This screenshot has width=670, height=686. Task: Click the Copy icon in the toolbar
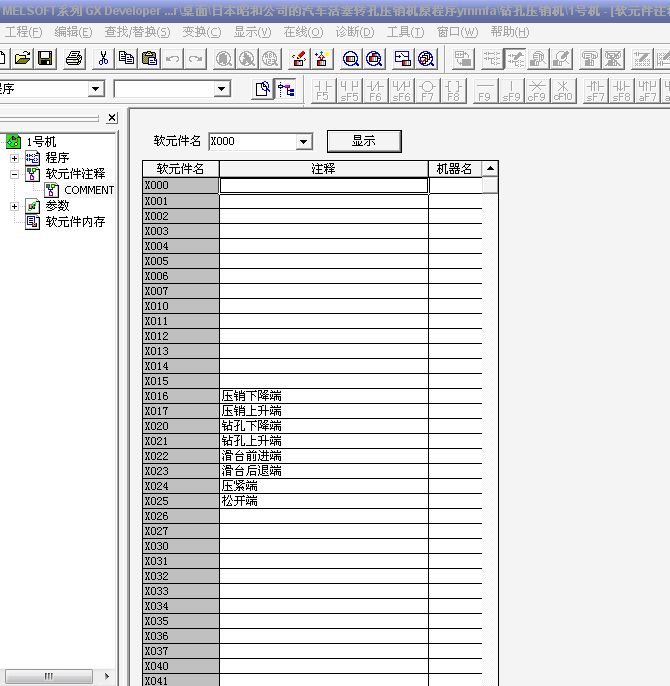coord(126,59)
